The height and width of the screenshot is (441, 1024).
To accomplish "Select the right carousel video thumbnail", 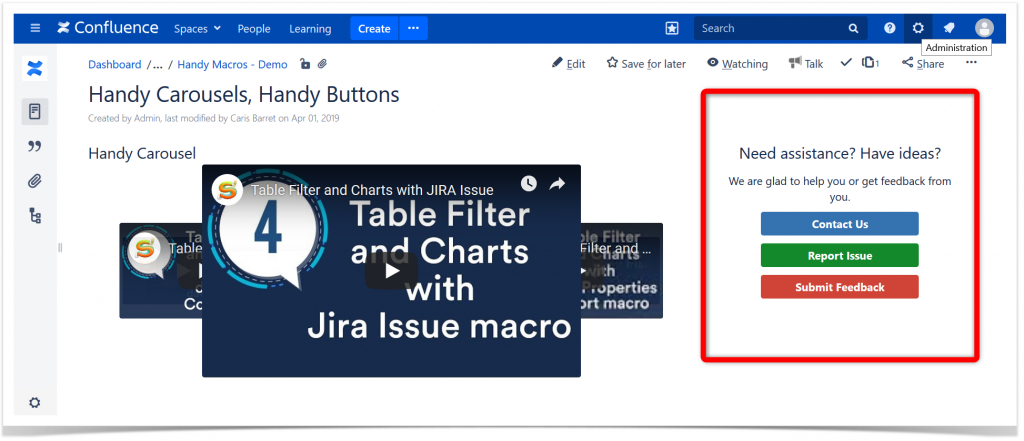I will point(622,270).
